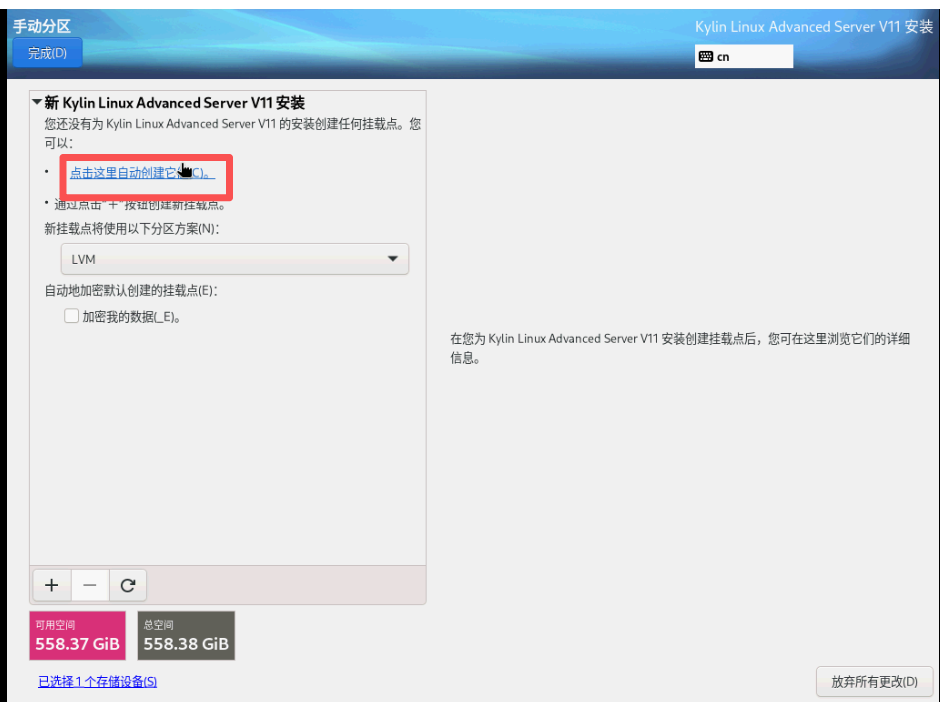This screenshot has width=940, height=702.
Task: Toggle the 加密我的数据 checkbox
Action: 71,316
